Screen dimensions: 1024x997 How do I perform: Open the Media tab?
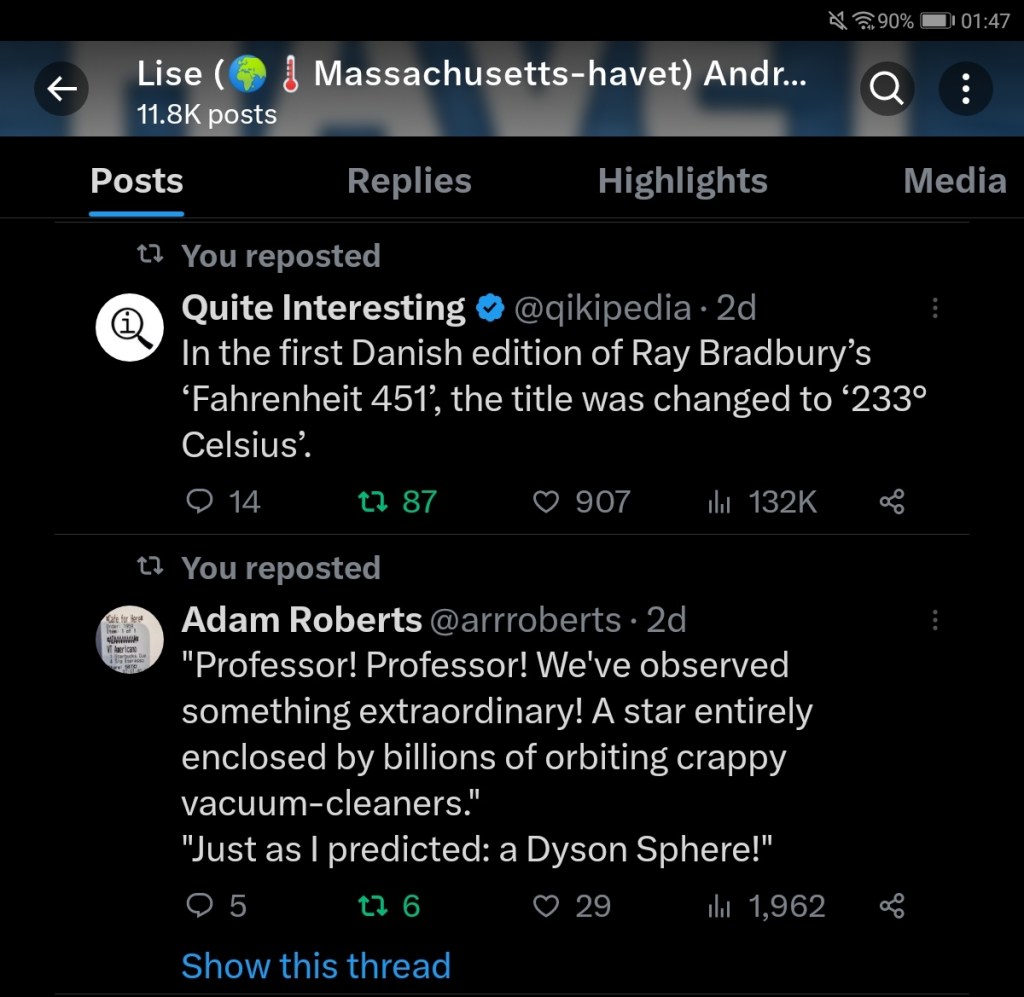(x=954, y=181)
